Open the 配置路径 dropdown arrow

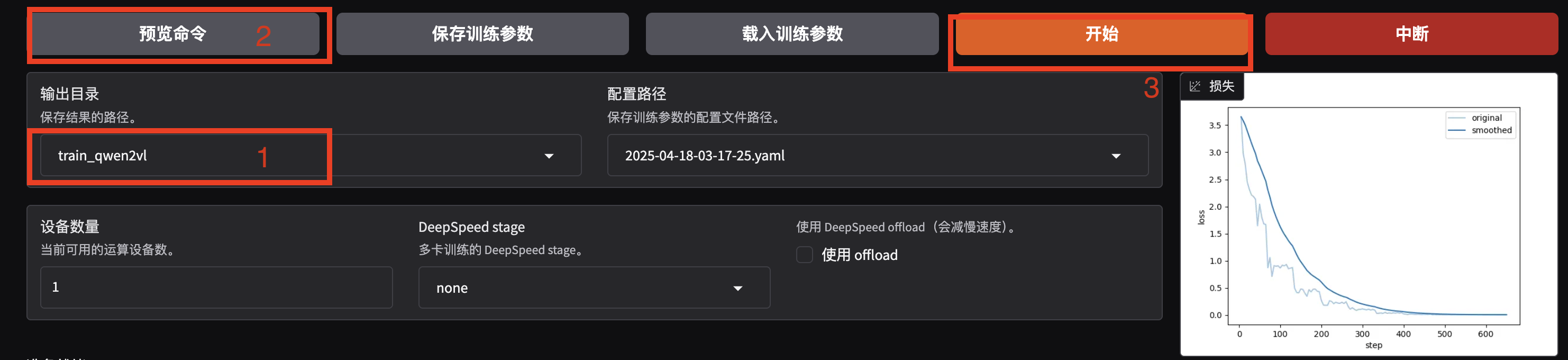click(1116, 156)
